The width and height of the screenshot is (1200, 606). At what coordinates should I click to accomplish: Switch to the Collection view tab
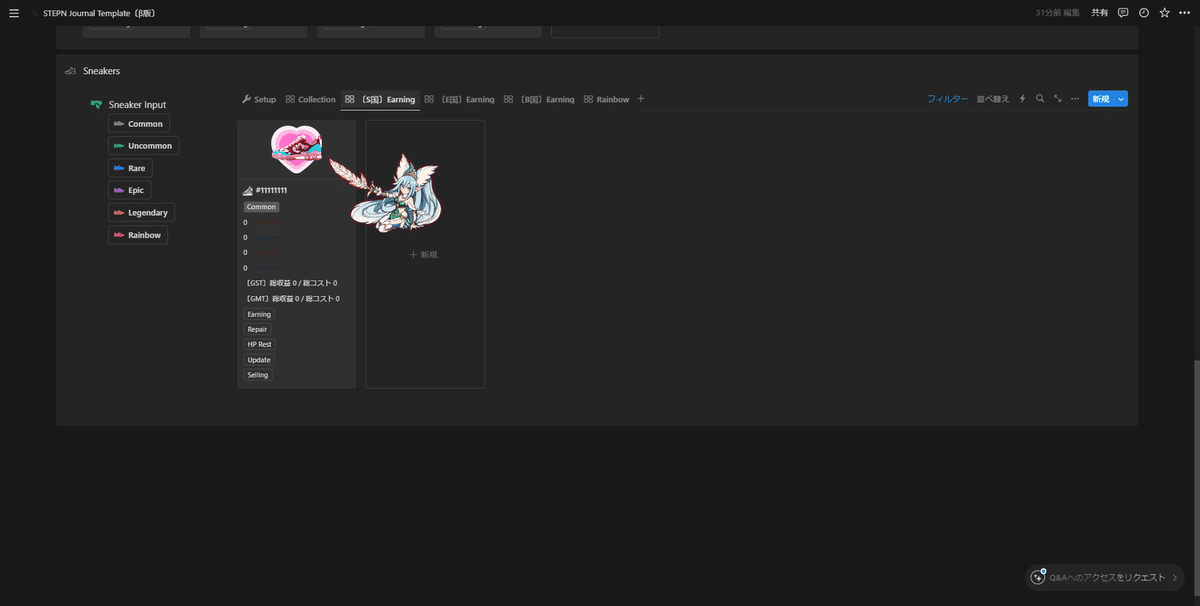[310, 99]
